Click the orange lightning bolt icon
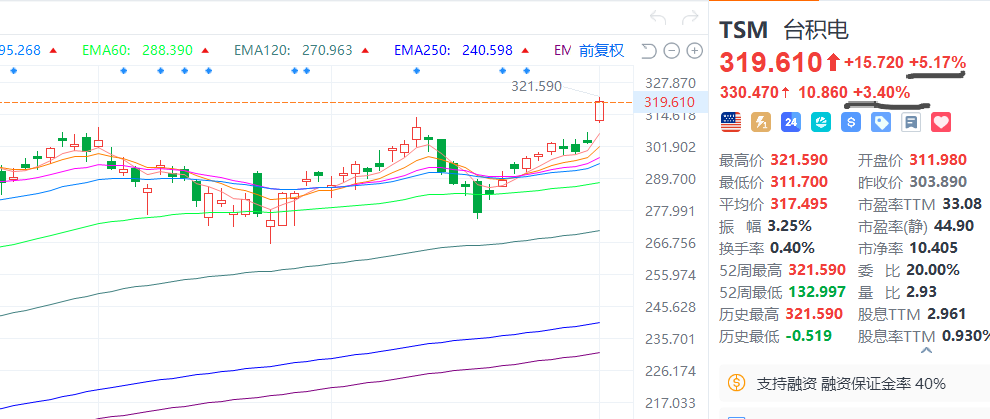Viewport: 990px width, 419px height. pos(759,122)
